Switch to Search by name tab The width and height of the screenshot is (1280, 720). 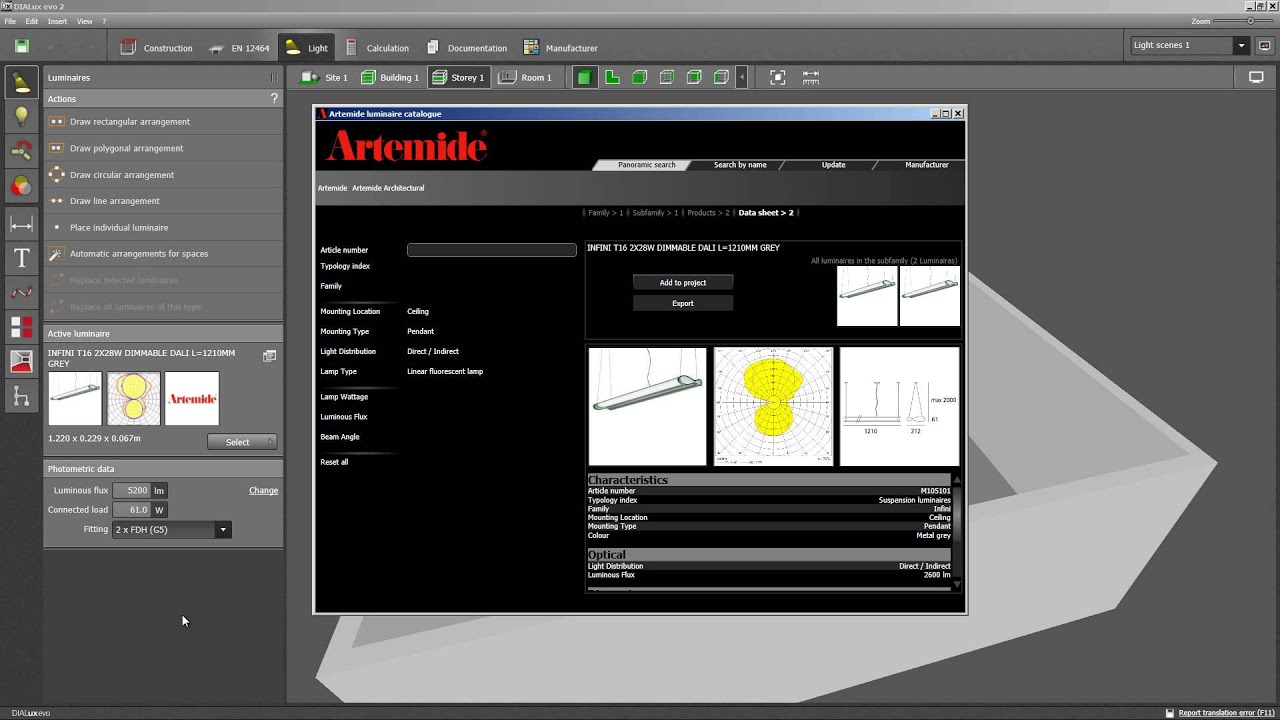[740, 165]
